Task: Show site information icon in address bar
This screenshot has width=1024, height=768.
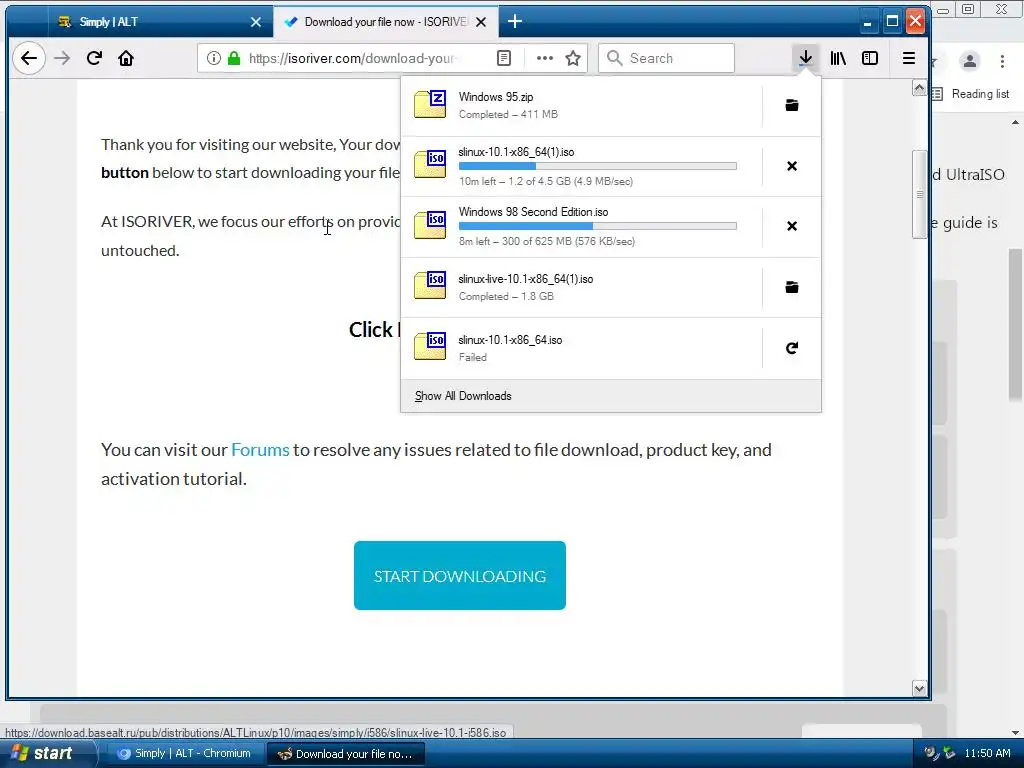Action: pos(214,58)
